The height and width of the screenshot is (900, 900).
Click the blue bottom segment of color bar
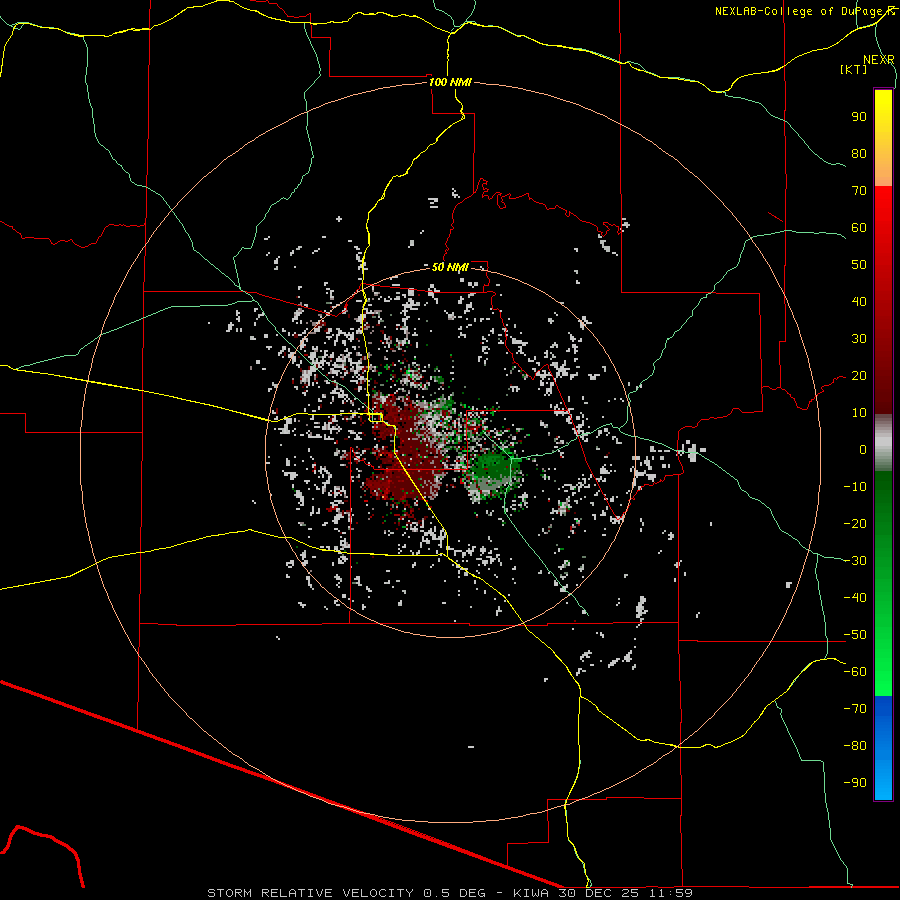pos(883,748)
